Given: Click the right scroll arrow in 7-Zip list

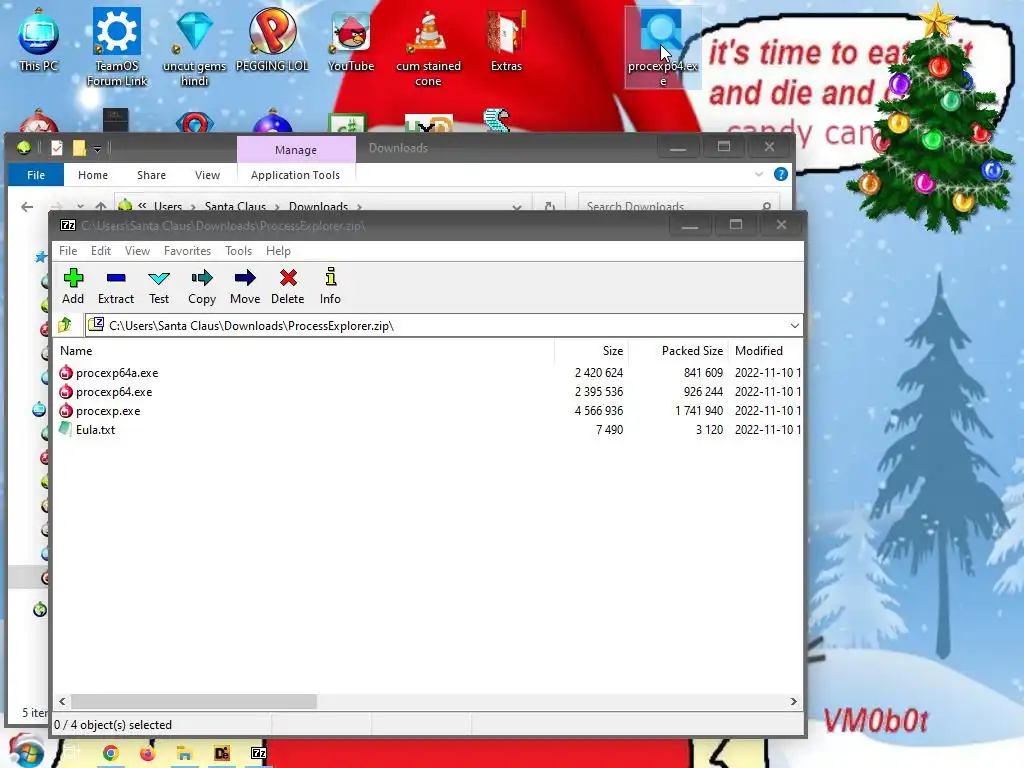Looking at the screenshot, I should click(793, 701).
